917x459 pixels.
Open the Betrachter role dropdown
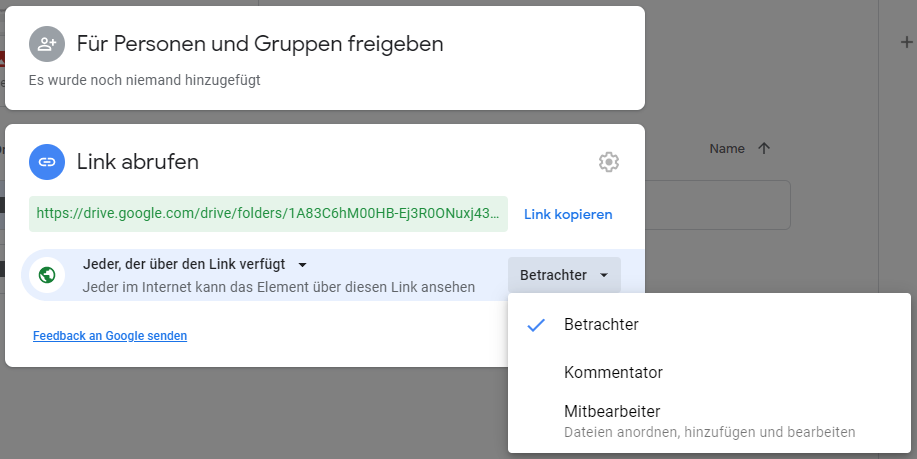[x=564, y=275]
